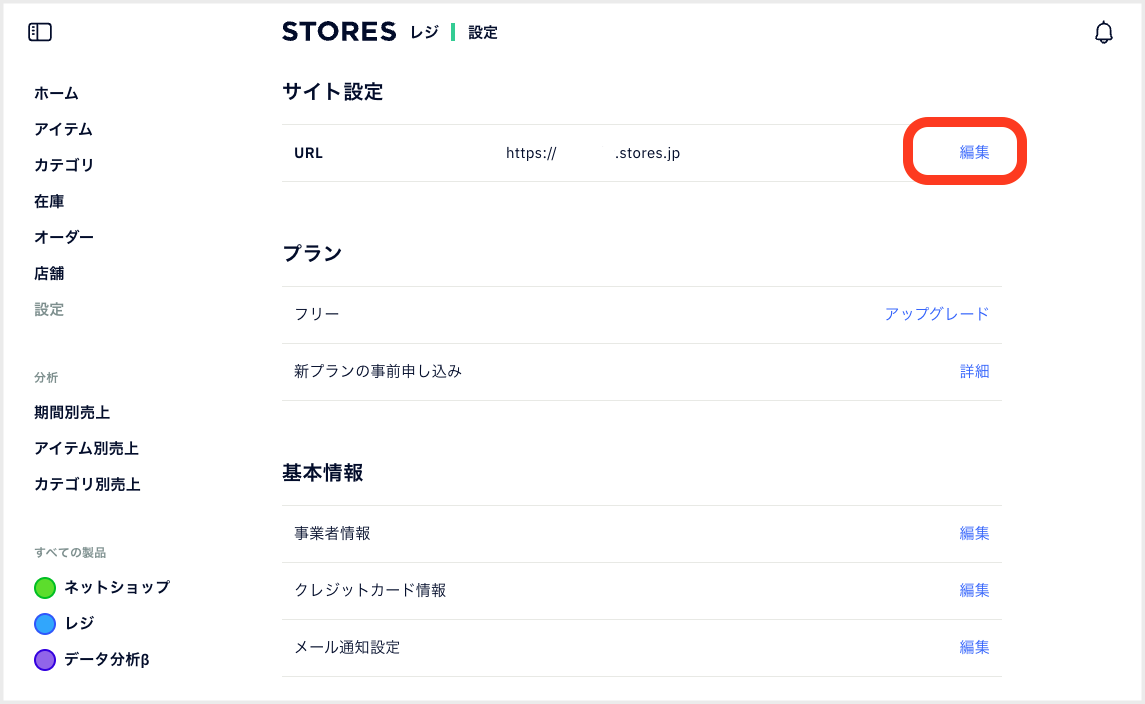Open オーダー in the sidebar

[x=64, y=237]
